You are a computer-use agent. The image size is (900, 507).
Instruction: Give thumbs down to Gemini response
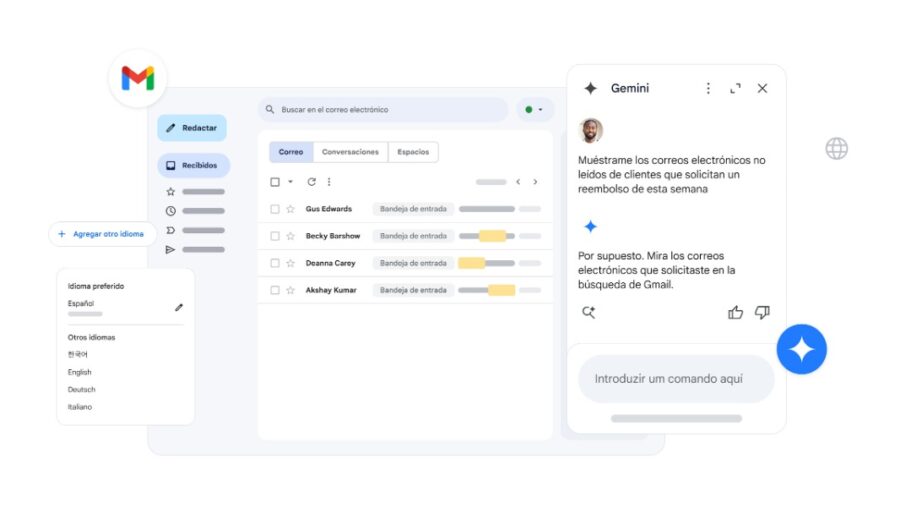762,312
